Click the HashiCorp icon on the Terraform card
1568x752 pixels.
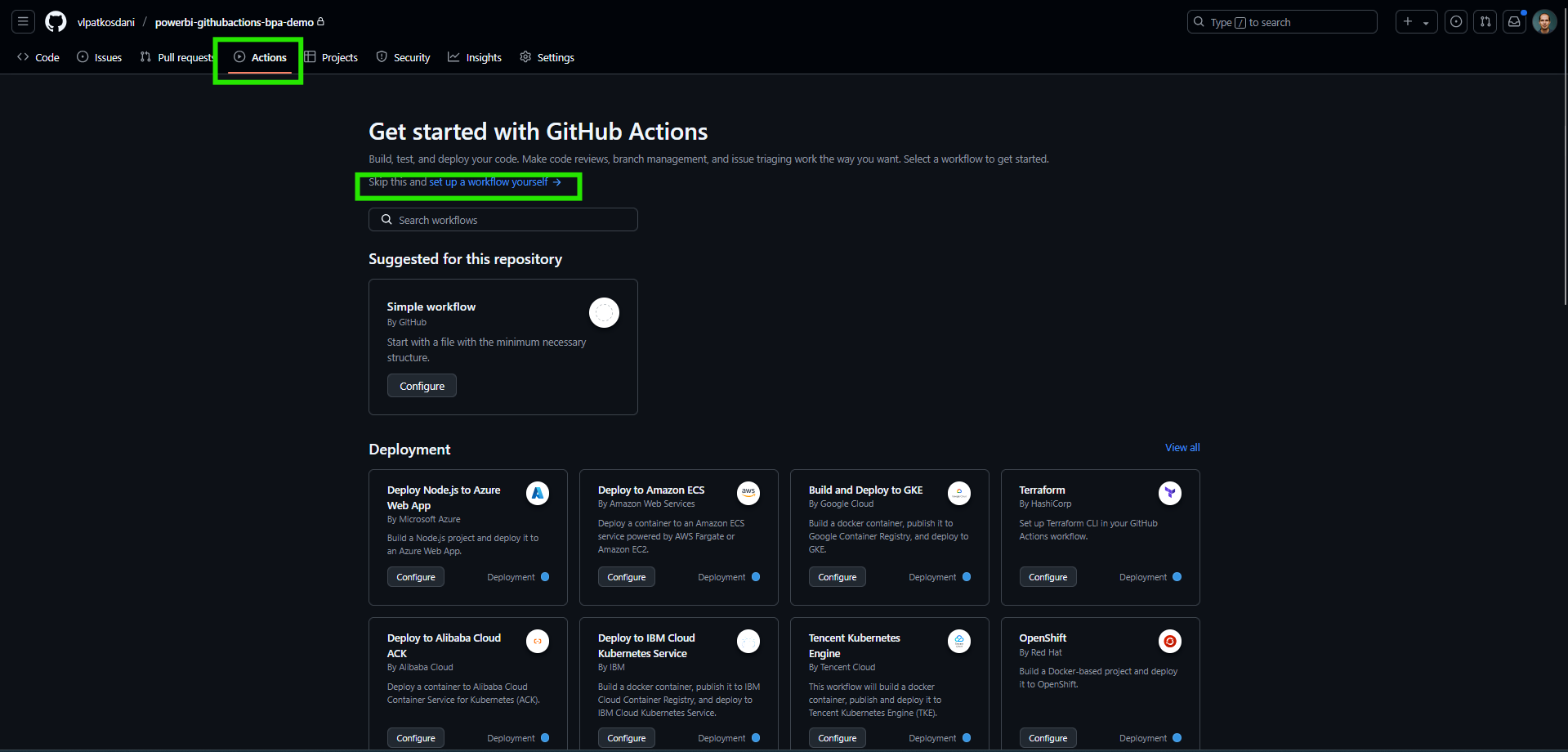point(1169,493)
